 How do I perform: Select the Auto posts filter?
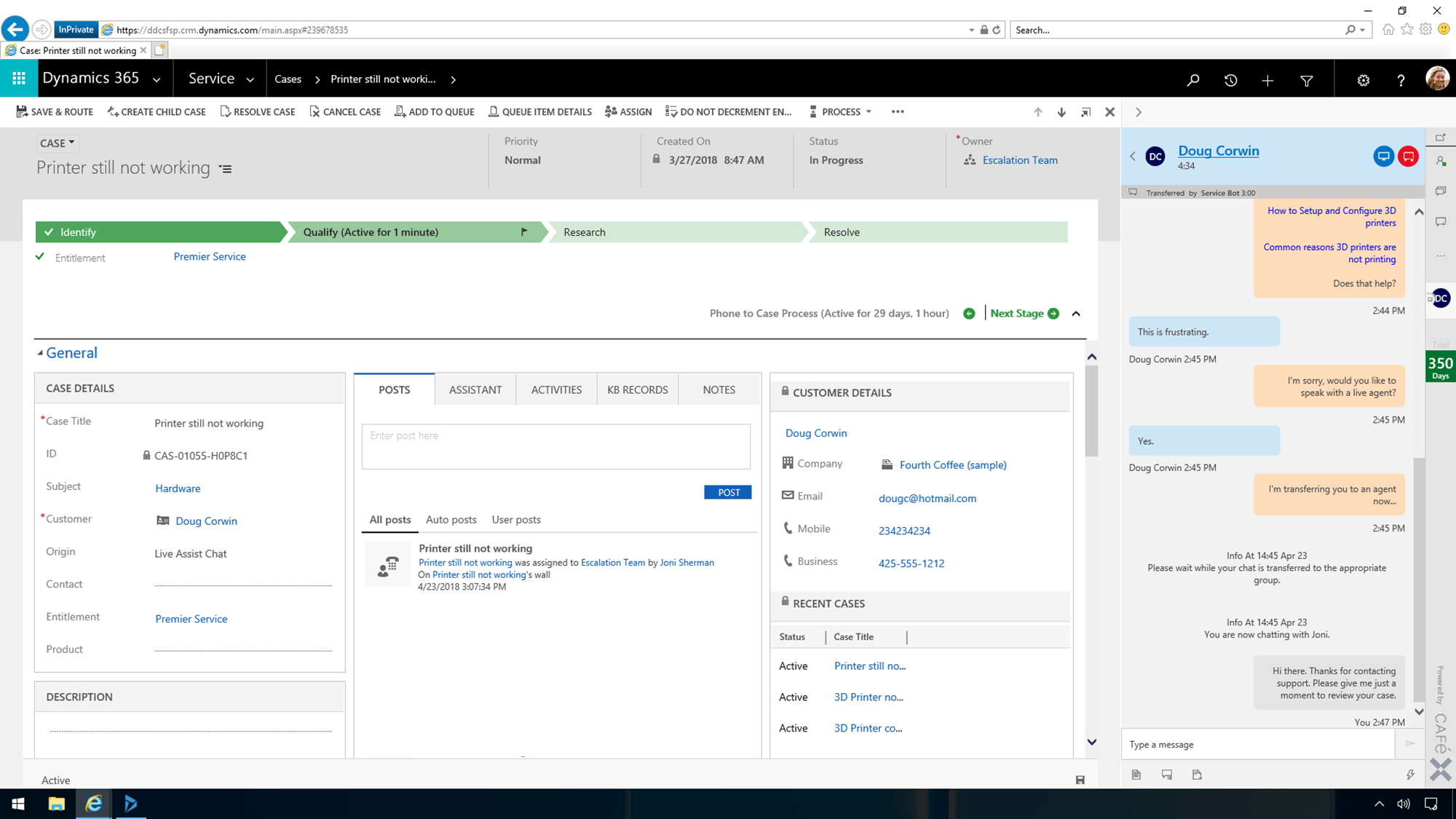[x=451, y=520]
